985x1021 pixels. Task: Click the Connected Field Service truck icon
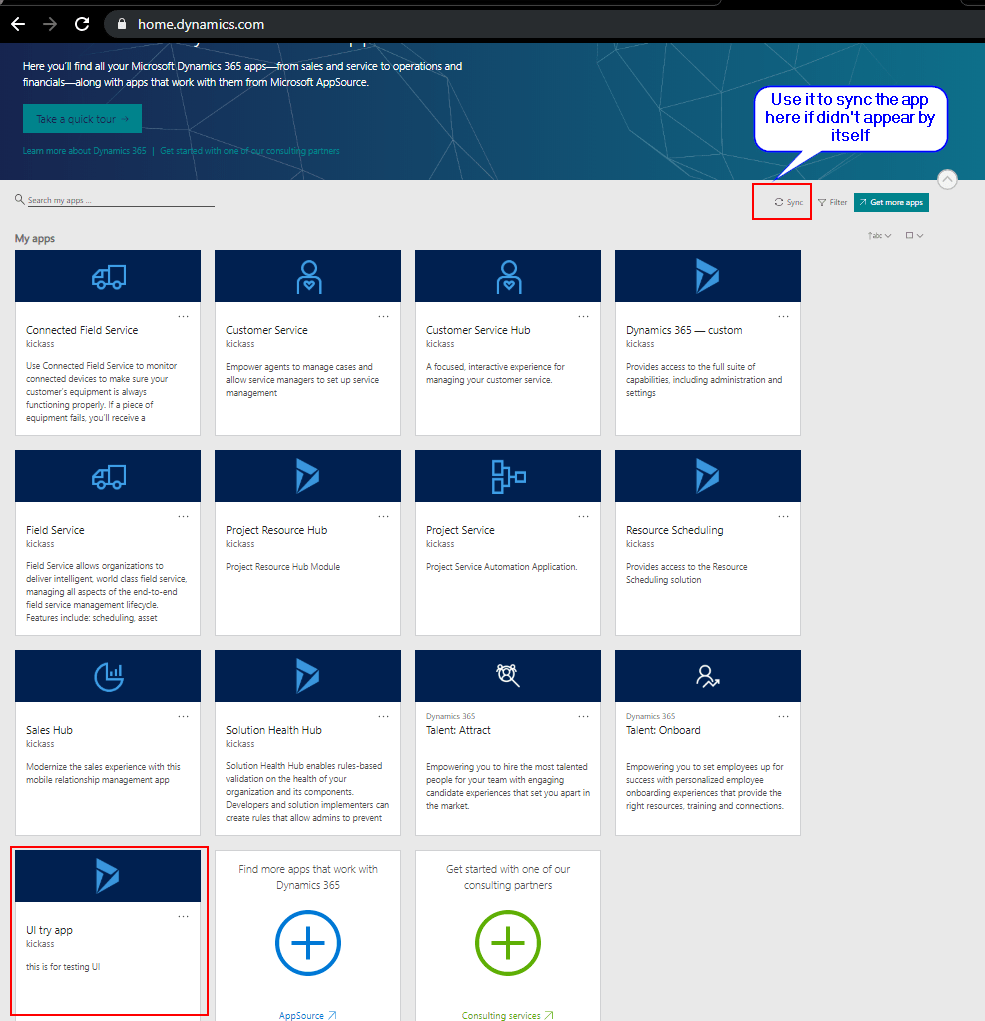tap(108, 277)
